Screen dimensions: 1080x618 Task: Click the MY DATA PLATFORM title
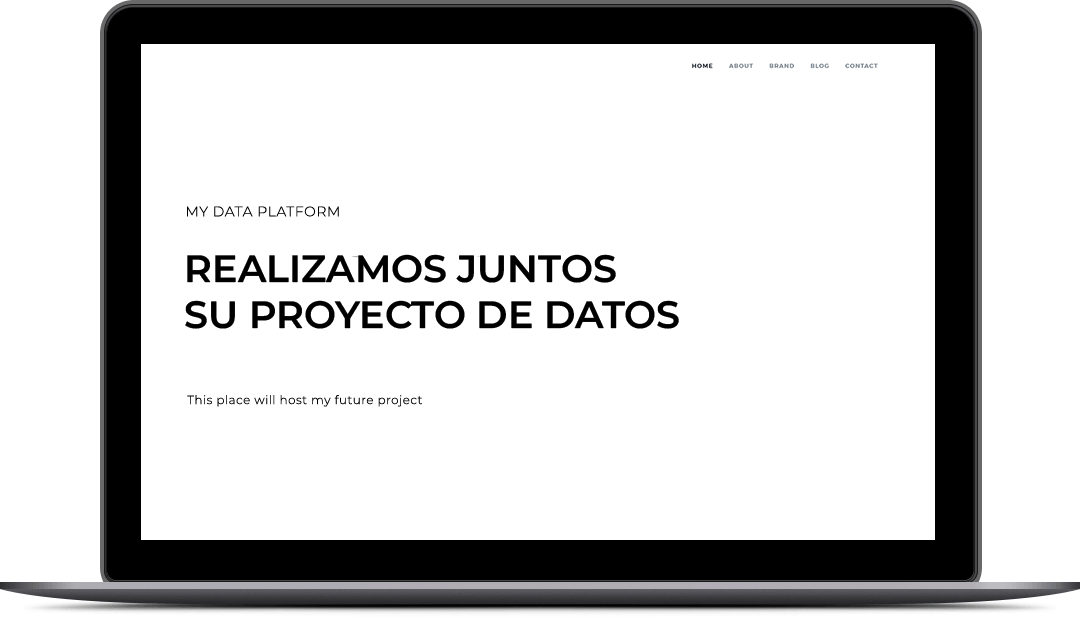pos(262,212)
